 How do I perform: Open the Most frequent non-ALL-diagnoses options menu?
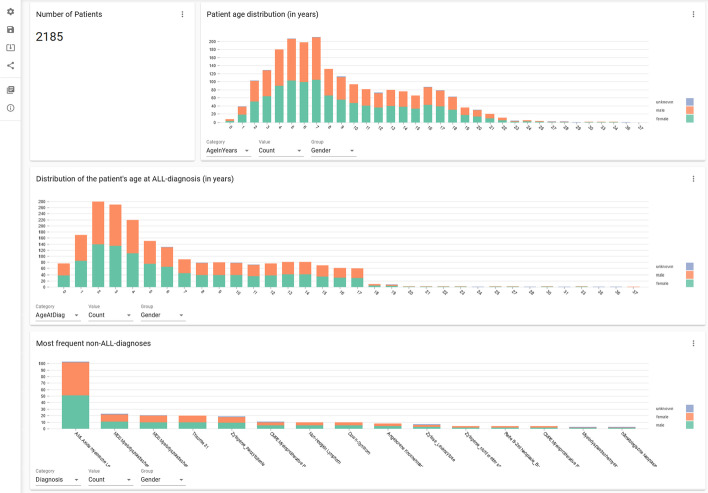[x=693, y=343]
